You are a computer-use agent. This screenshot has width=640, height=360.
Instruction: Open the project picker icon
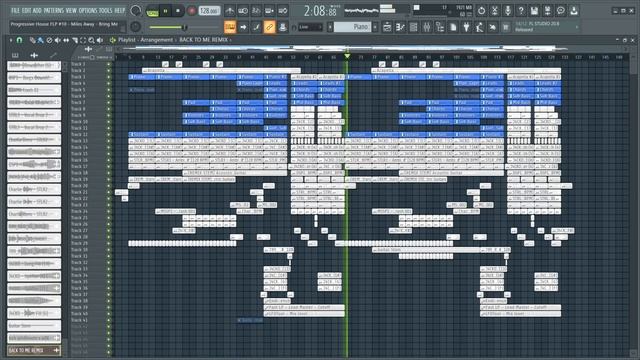453,27
